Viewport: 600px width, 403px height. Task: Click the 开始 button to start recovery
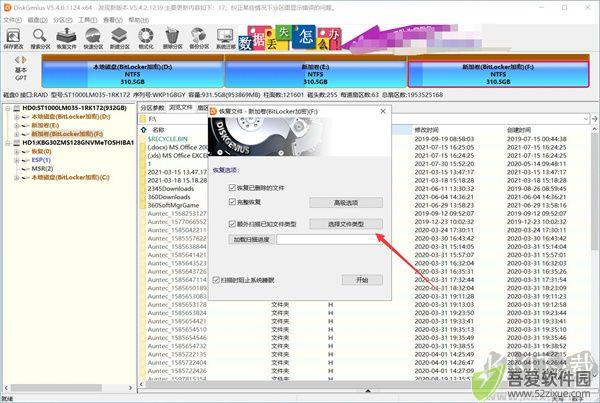pos(362,280)
